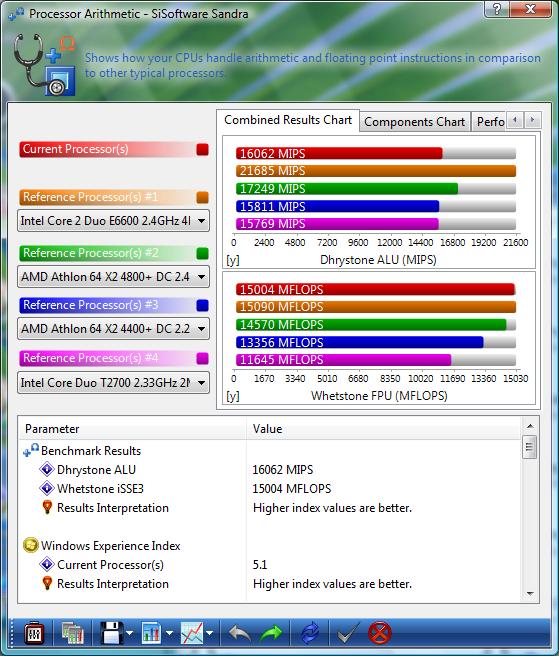This screenshot has width=559, height=656.
Task: Click the 15004 MFLOPS value cell
Action: [292, 488]
